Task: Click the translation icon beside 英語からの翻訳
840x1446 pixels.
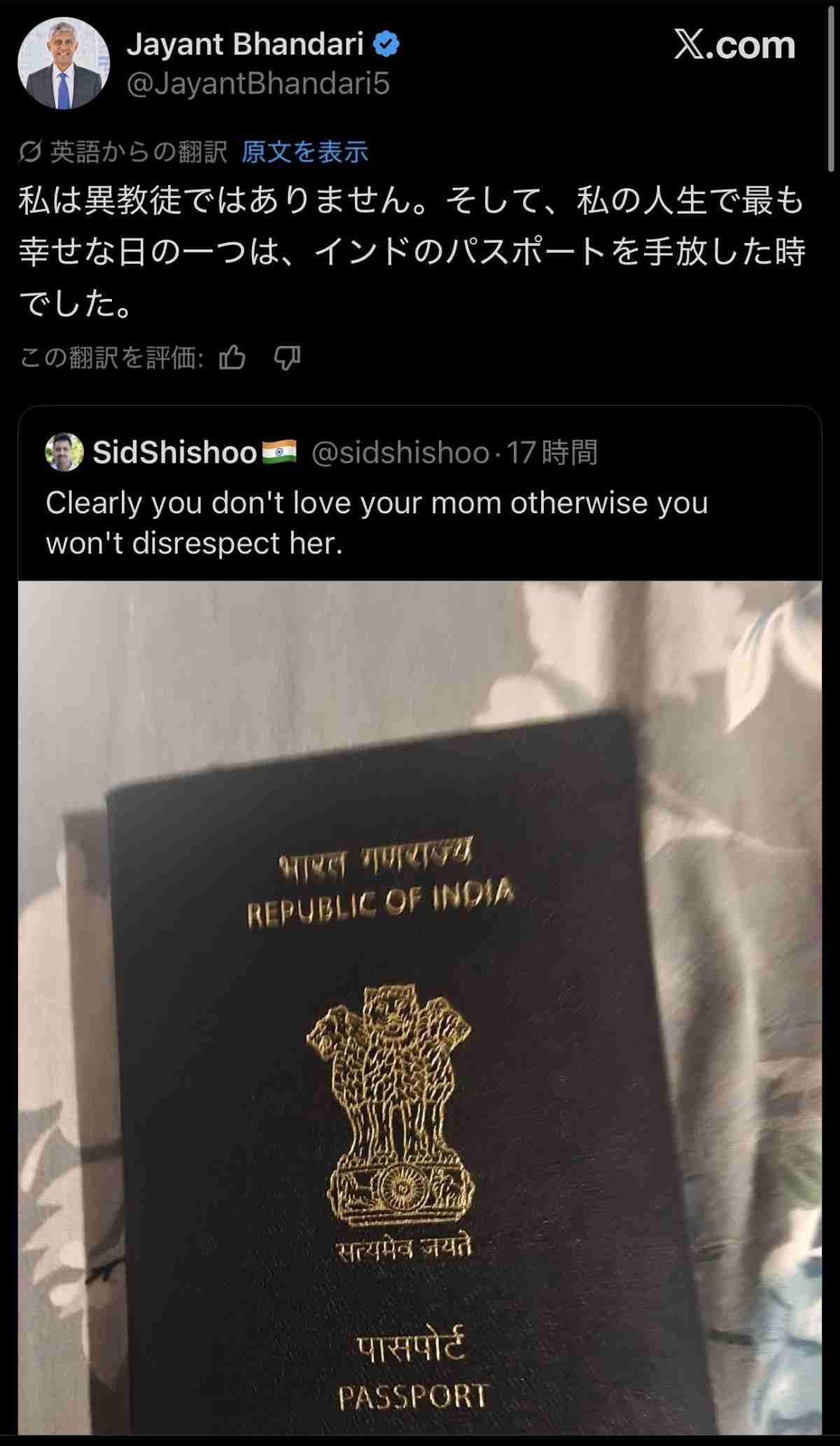Action: [30, 151]
